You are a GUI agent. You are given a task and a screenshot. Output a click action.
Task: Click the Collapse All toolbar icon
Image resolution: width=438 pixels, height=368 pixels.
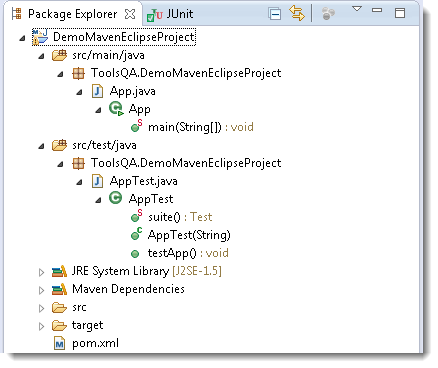(x=275, y=14)
